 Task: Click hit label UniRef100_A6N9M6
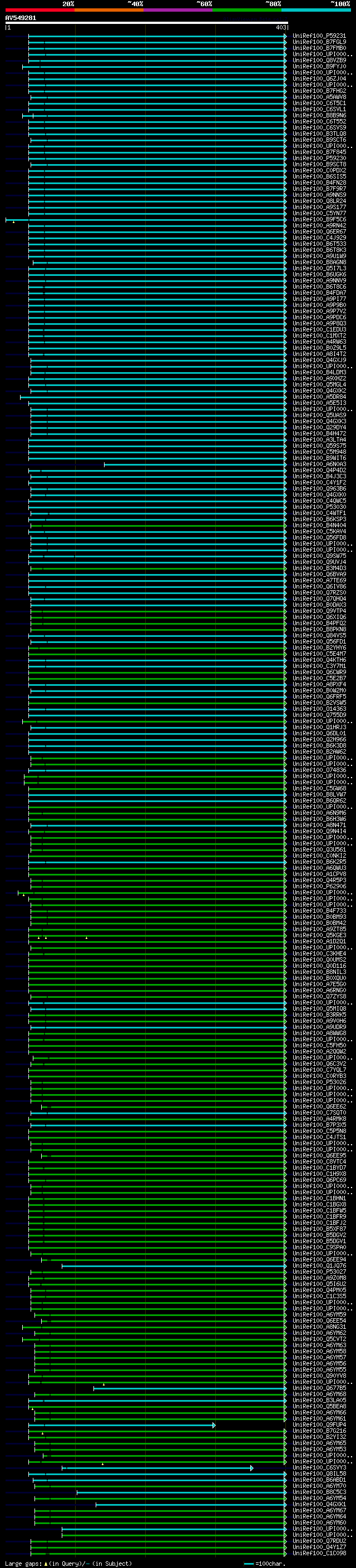[319, 813]
